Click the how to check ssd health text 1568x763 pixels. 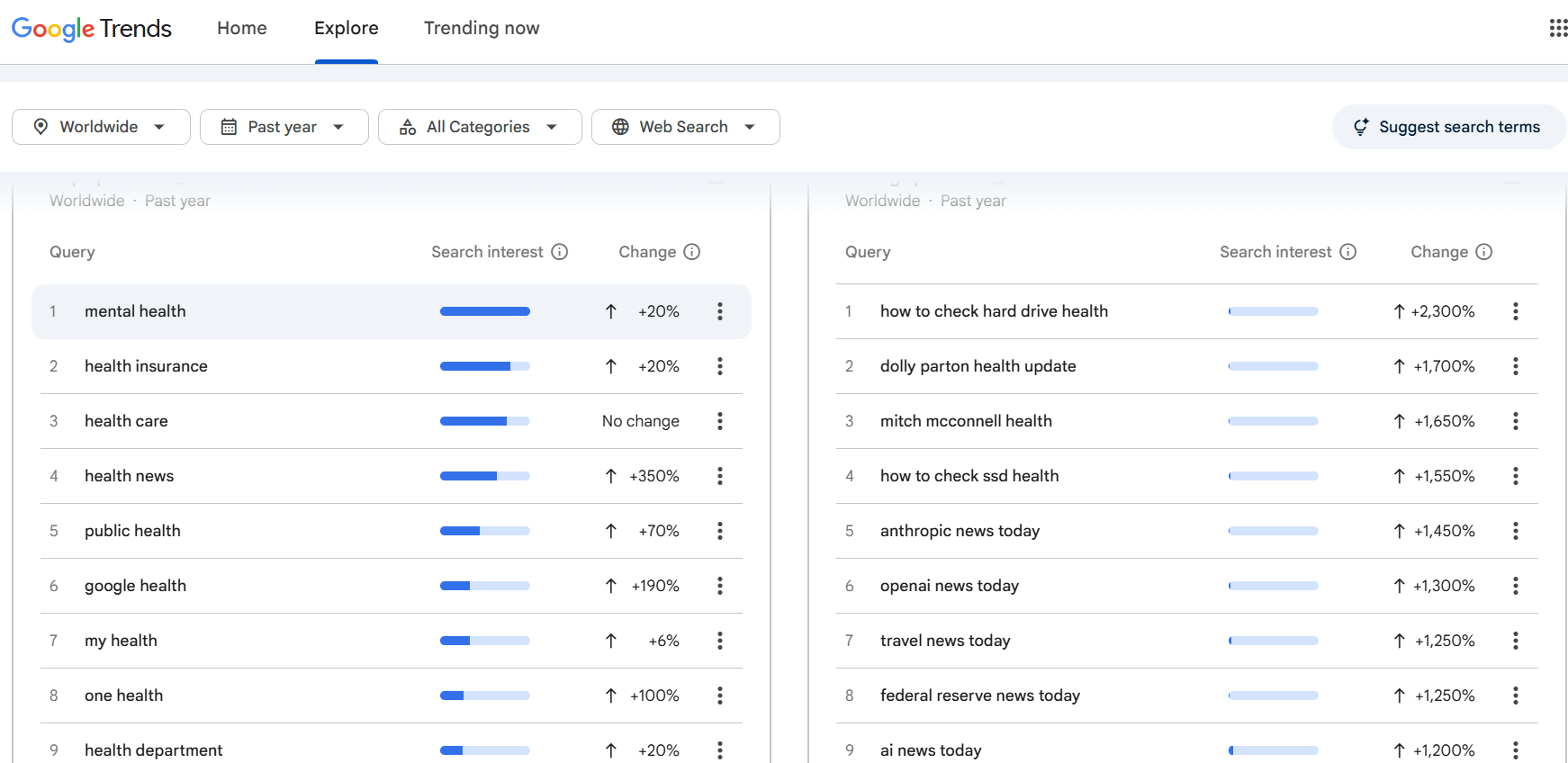969,476
